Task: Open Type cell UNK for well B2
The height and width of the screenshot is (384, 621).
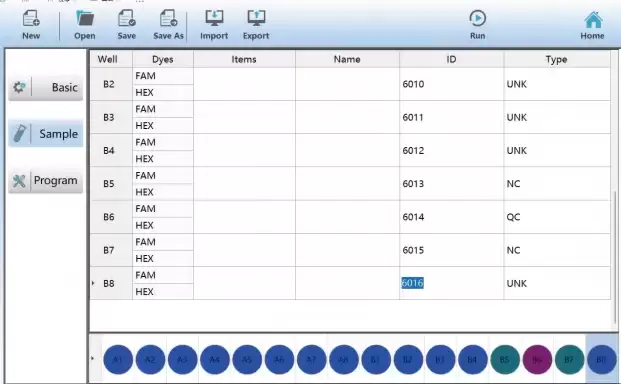Action: (x=557, y=84)
